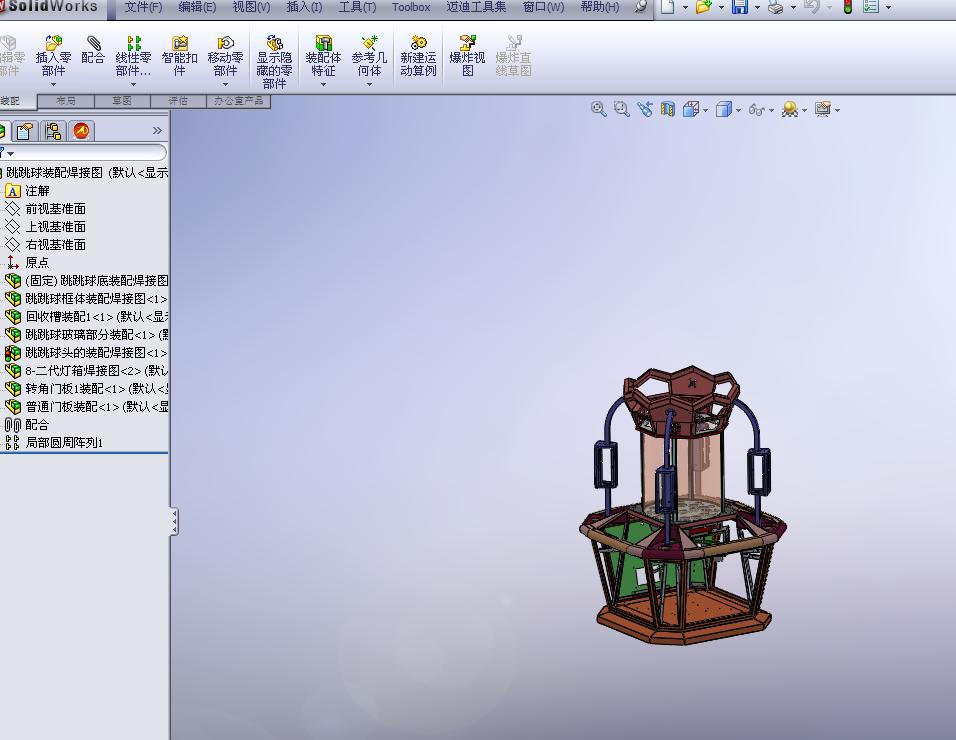Open the dropdown under Insert Components
This screenshot has height=740, width=956.
[x=53, y=84]
